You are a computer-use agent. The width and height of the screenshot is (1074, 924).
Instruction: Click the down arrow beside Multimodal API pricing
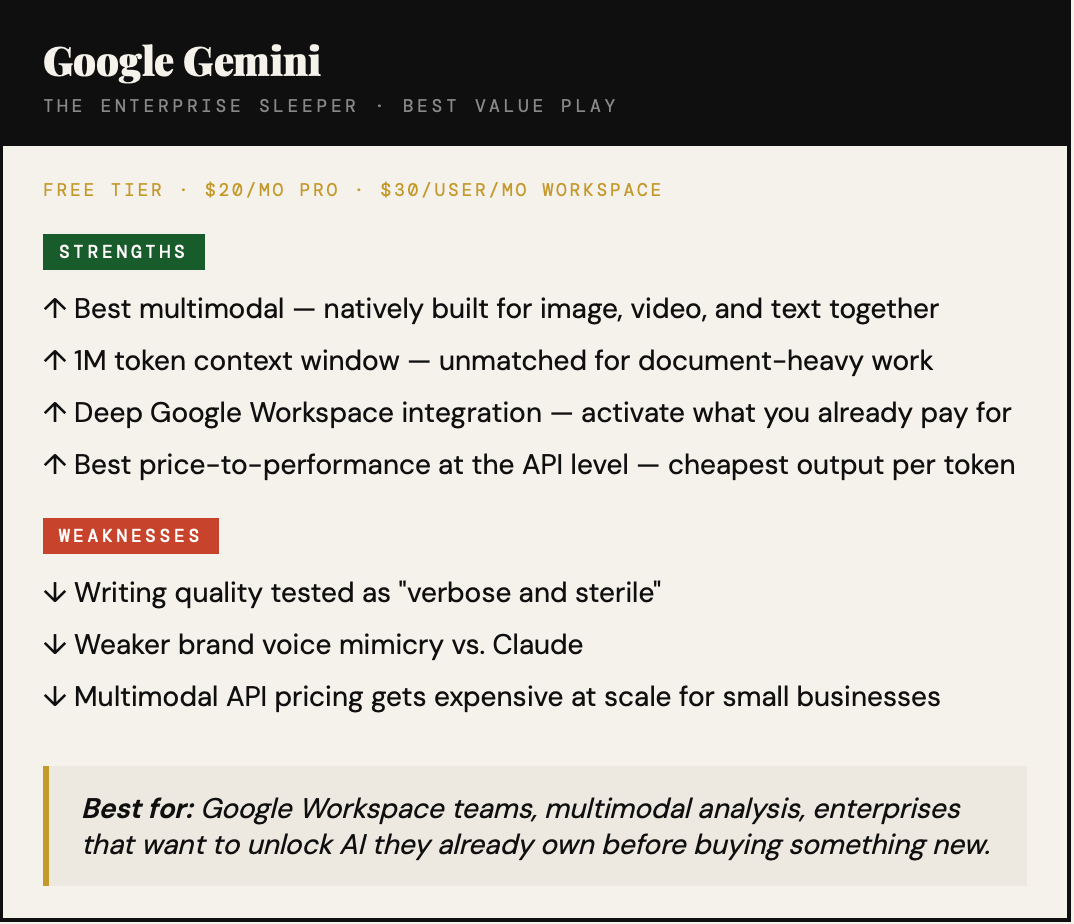tap(55, 697)
